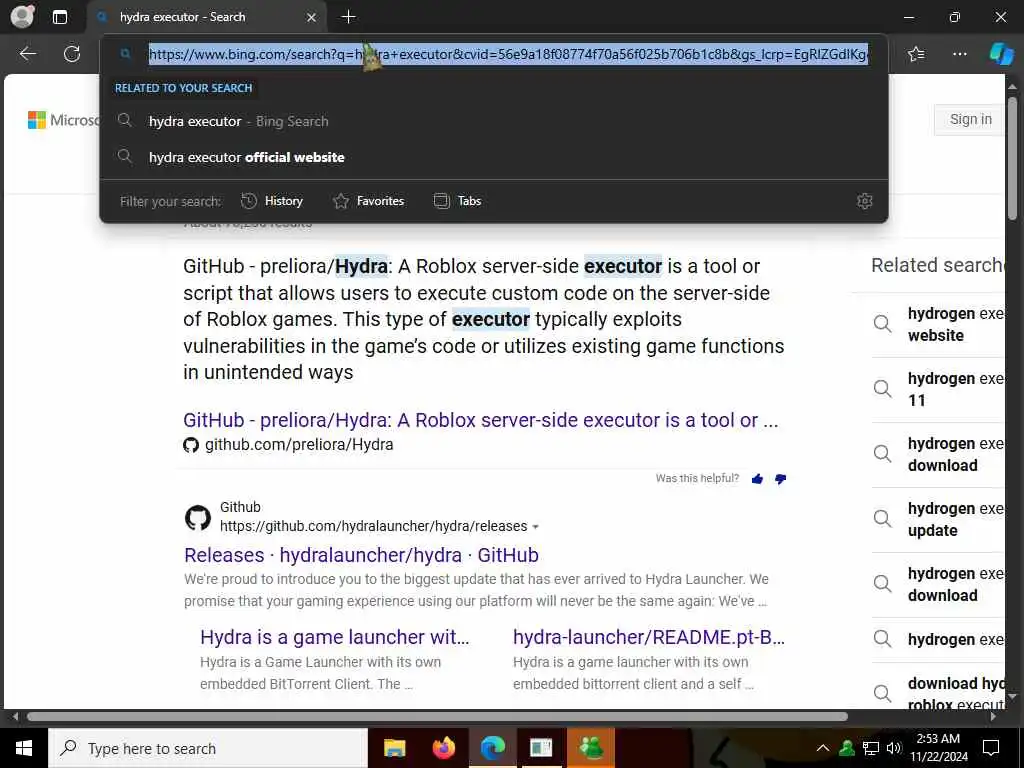
Task: Click the Github favicon of releases result
Action: (x=198, y=517)
